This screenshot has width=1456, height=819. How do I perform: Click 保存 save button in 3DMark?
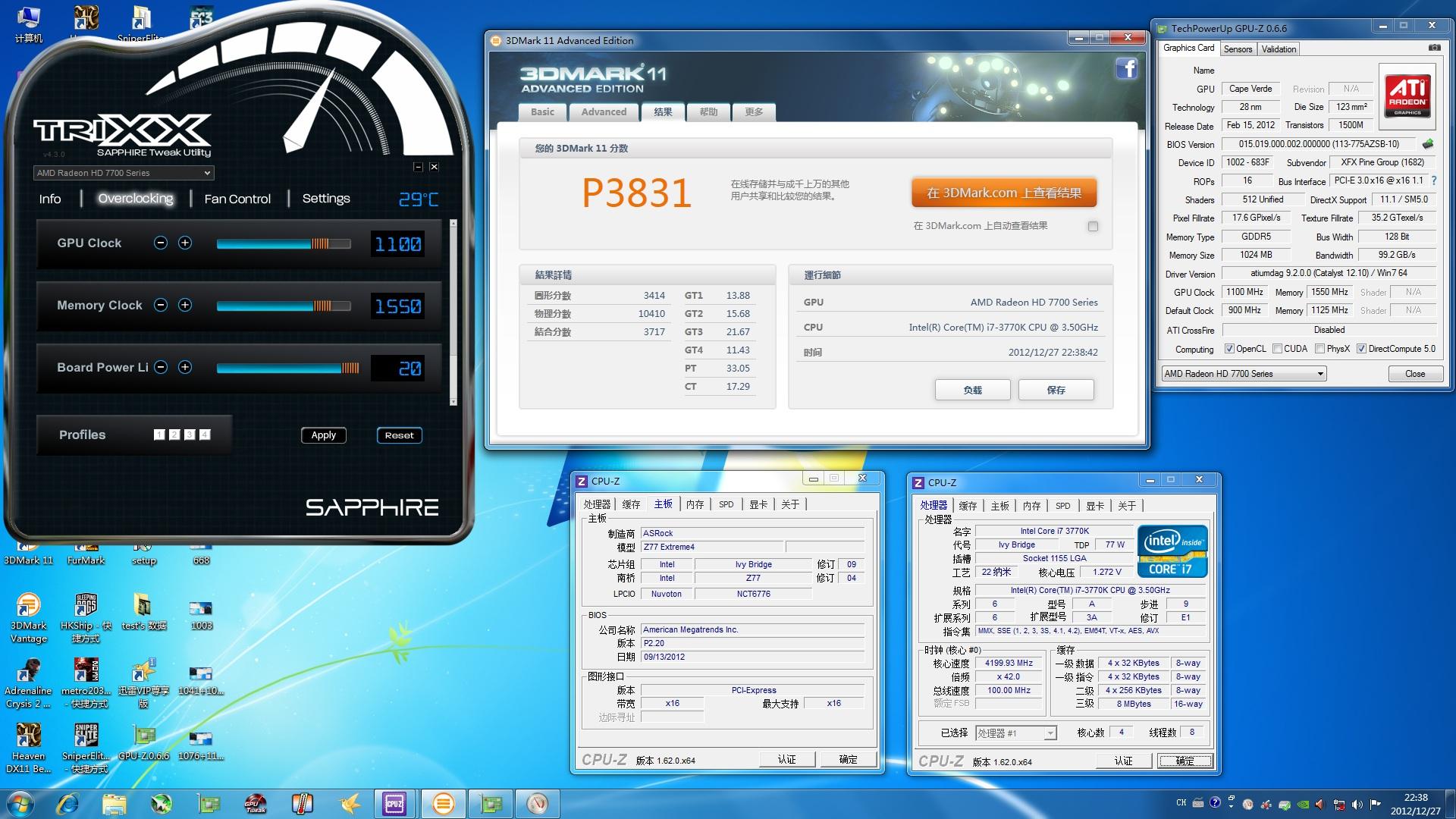click(x=1056, y=390)
